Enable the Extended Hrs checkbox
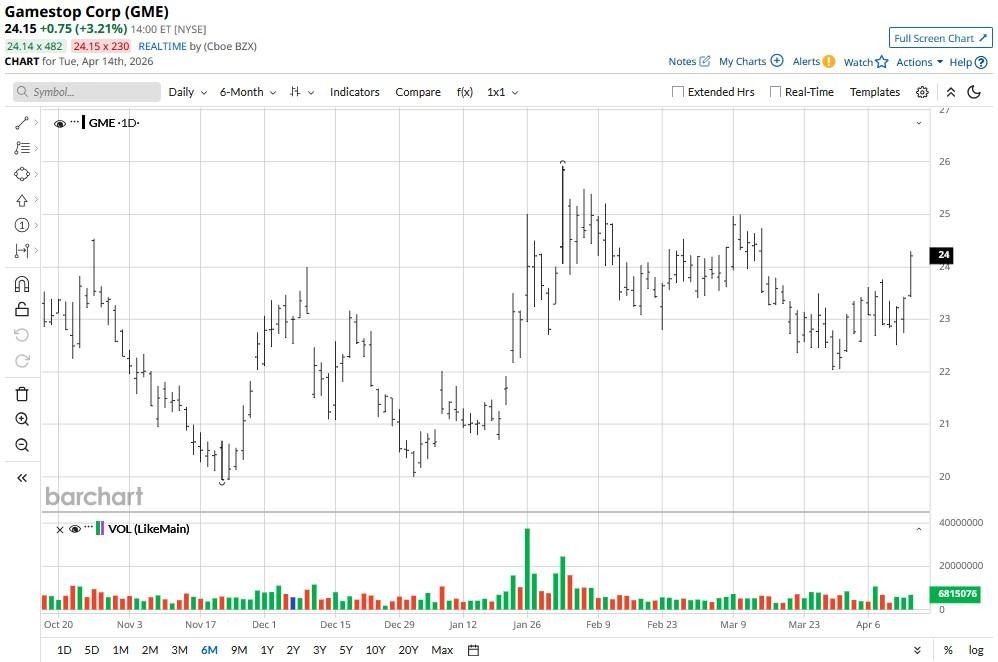Screen dimensions: 998x662 [x=678, y=92]
